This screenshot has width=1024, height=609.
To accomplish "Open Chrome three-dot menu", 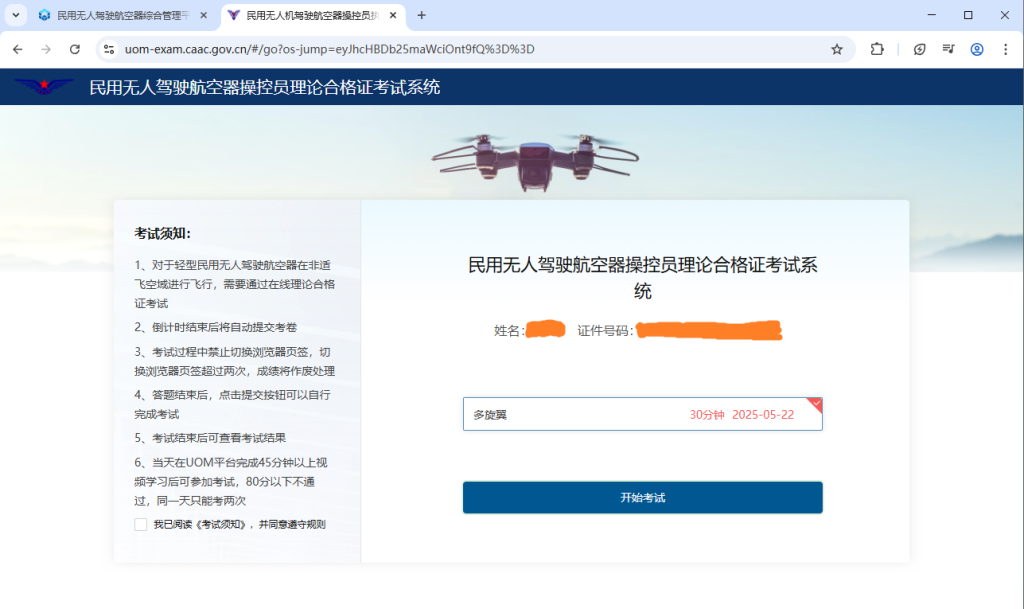I will pos(1005,49).
